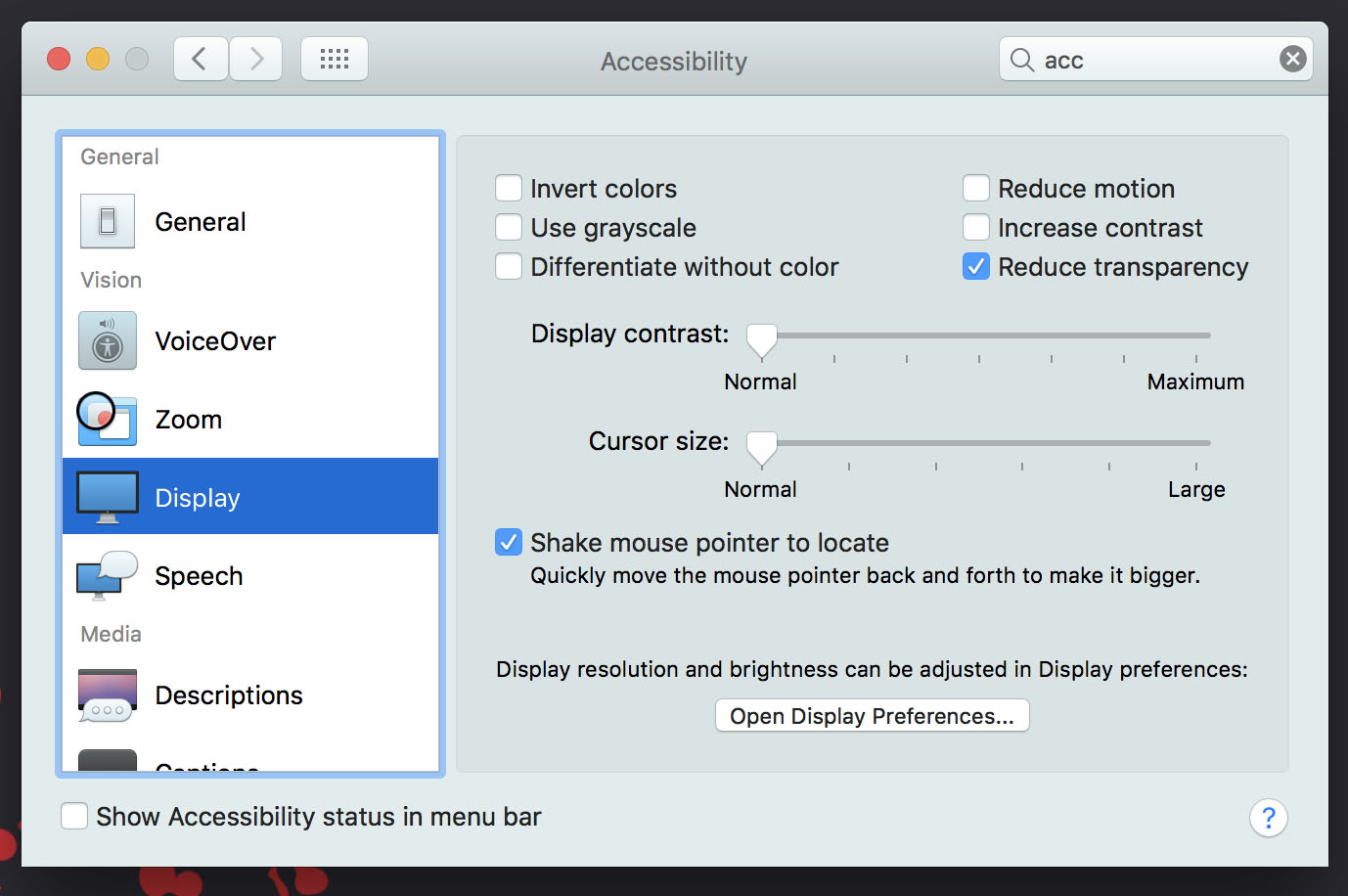Click the Display monitor icon
This screenshot has width=1348, height=896.
pyautogui.click(x=107, y=496)
